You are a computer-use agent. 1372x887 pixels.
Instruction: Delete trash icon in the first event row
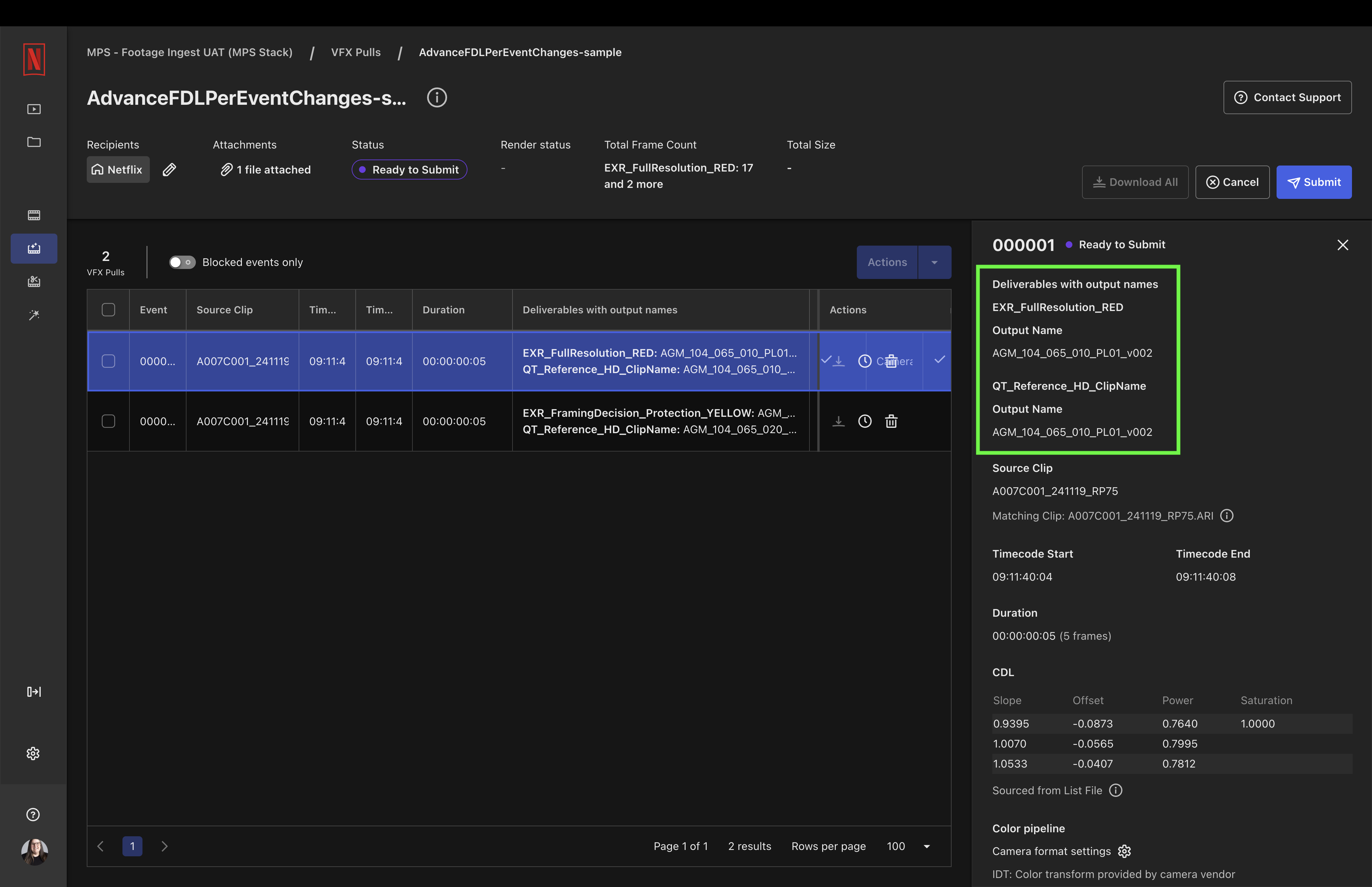pos(891,361)
